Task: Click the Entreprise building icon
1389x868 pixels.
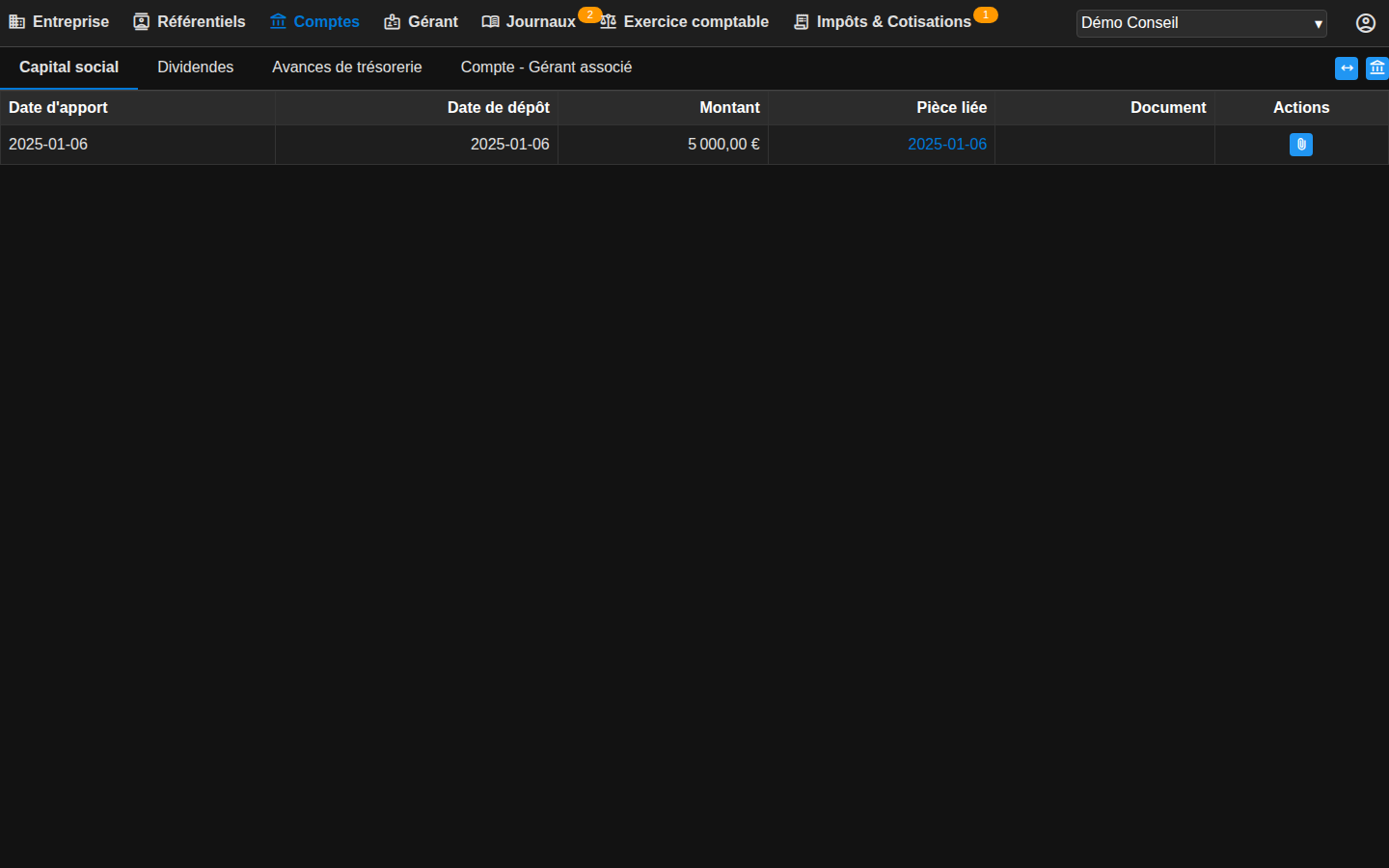Action: tap(17, 22)
